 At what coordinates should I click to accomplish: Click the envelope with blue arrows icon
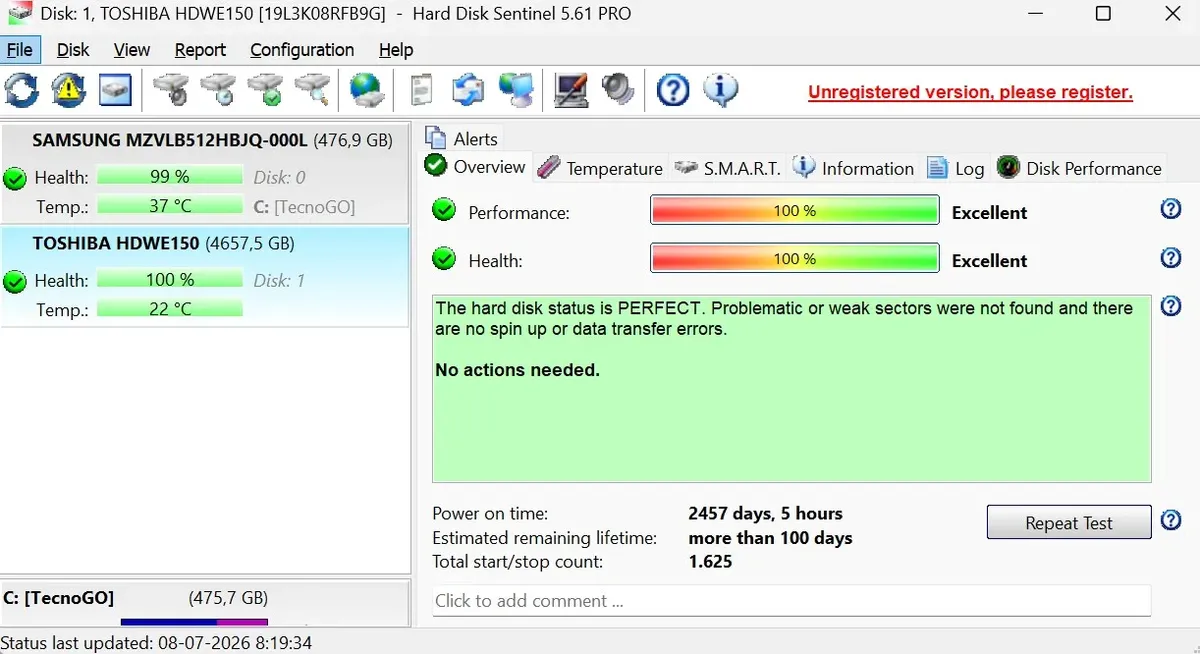(468, 91)
